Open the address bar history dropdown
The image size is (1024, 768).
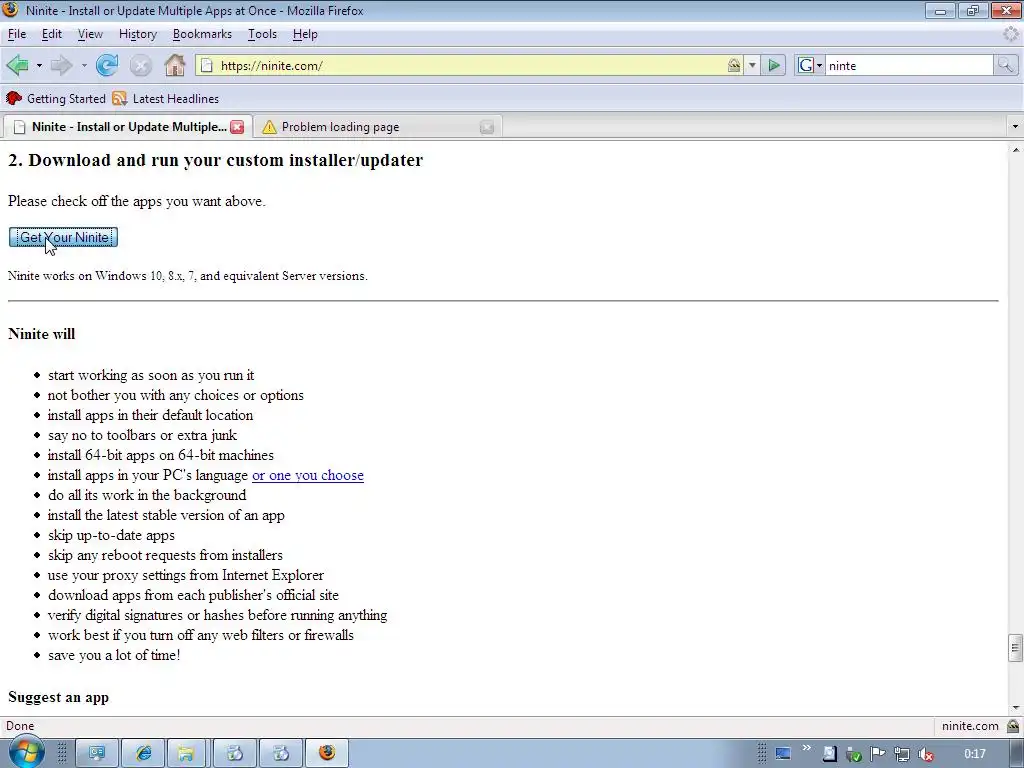point(752,65)
